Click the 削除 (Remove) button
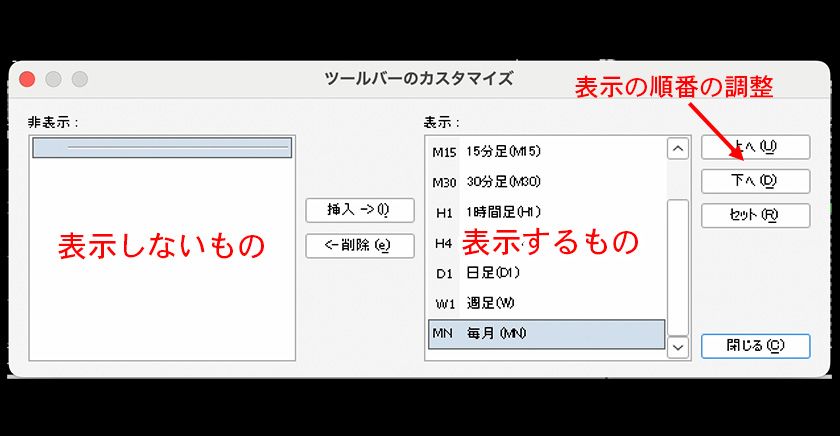Image resolution: width=840 pixels, height=436 pixels. tap(359, 245)
